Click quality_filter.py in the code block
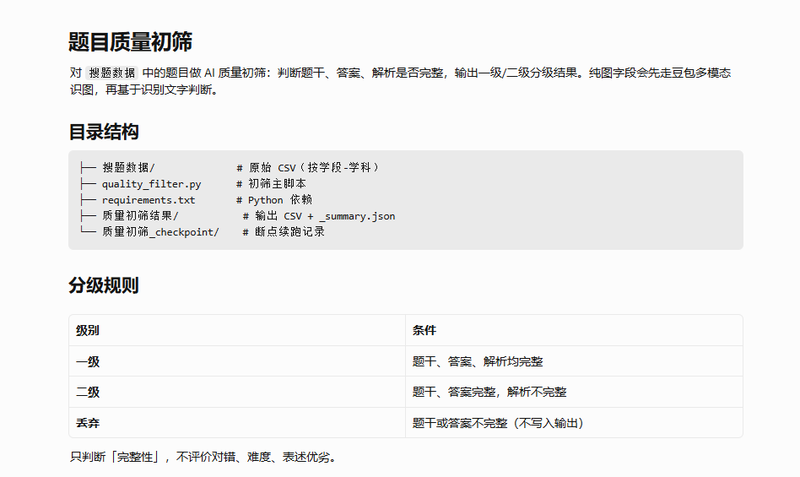800x477 pixels. click(152, 184)
